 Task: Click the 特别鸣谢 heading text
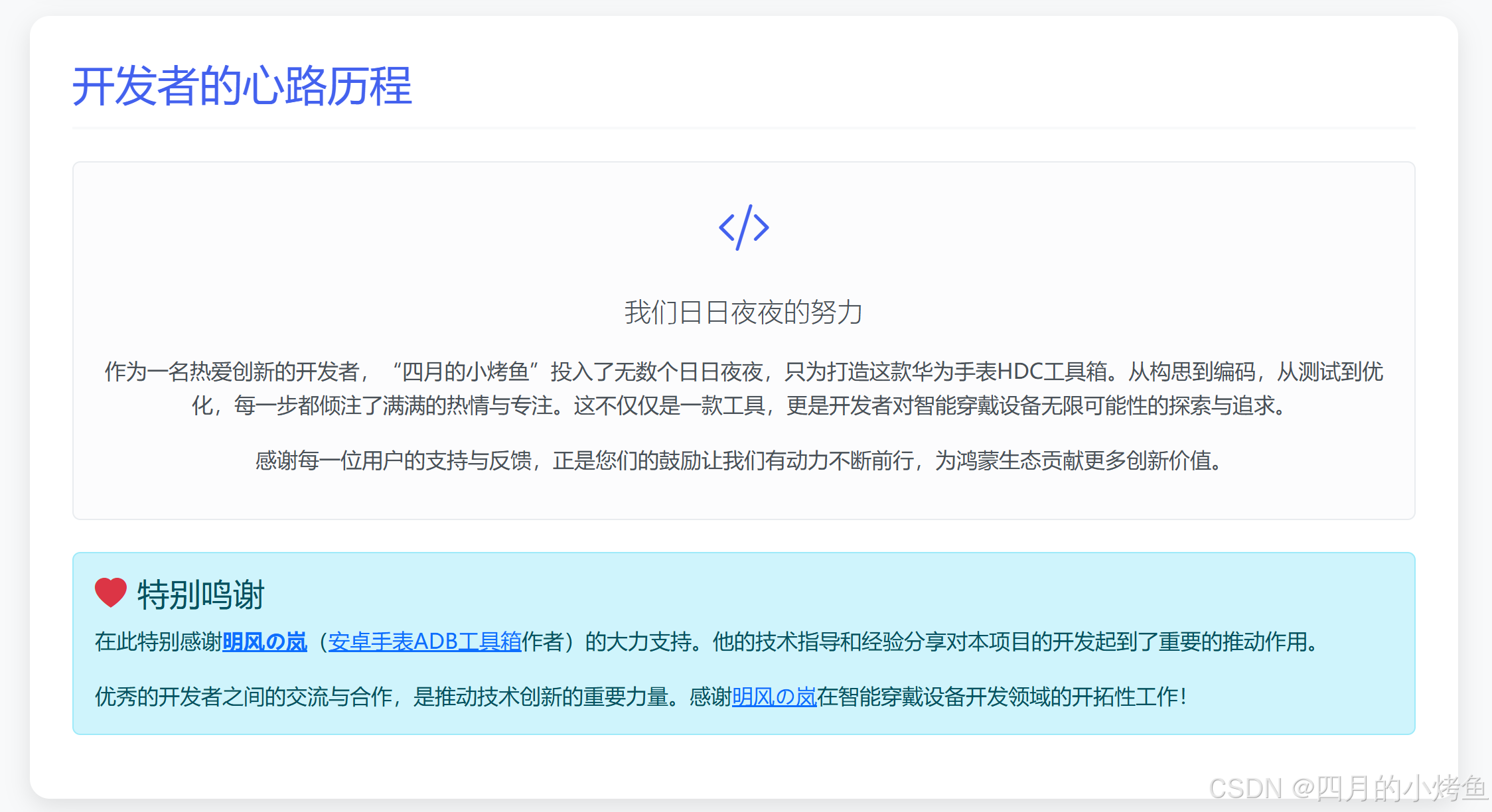coord(200,594)
